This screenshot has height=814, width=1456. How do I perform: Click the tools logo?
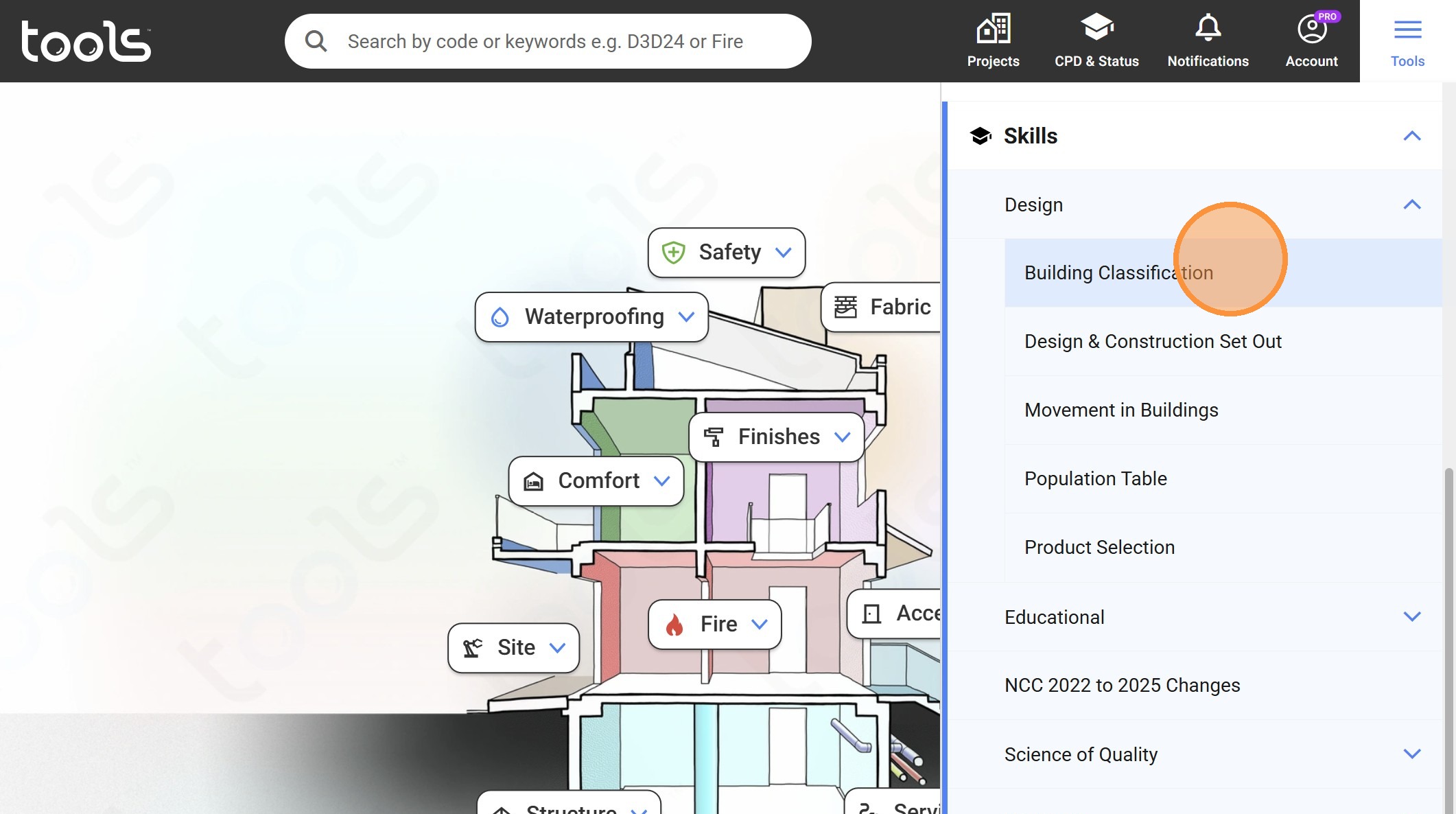click(86, 41)
